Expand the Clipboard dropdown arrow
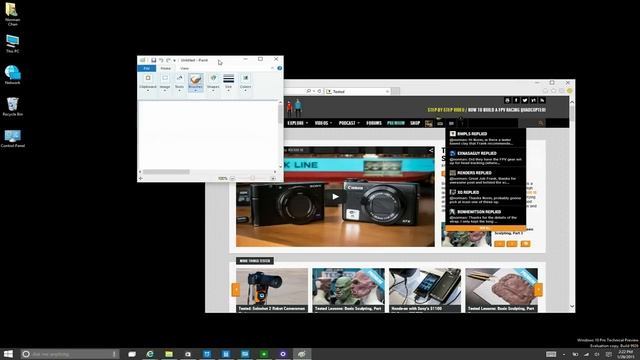The height and width of the screenshot is (360, 640). 148,91
